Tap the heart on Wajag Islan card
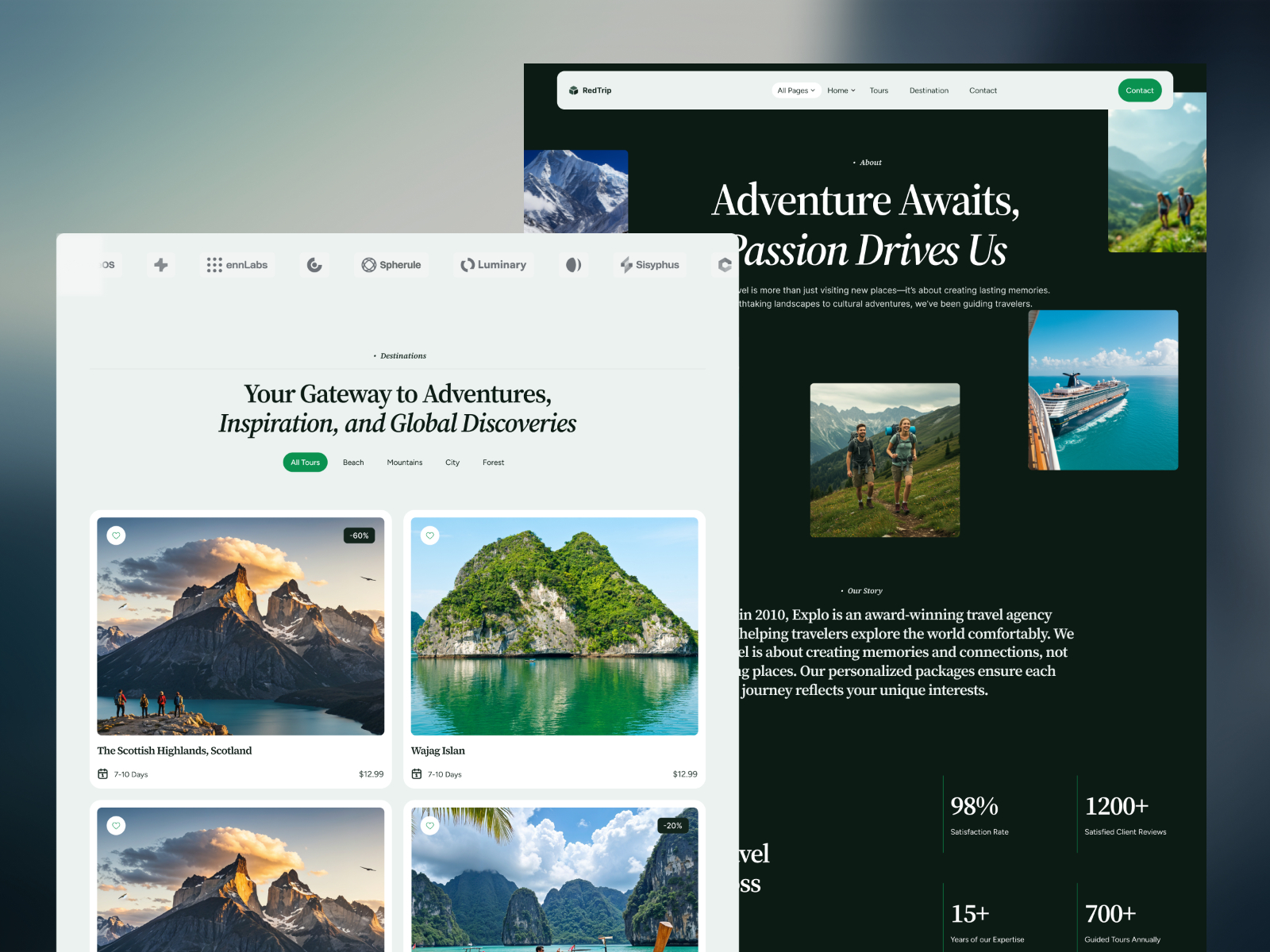This screenshot has height=952, width=1270. click(x=430, y=535)
